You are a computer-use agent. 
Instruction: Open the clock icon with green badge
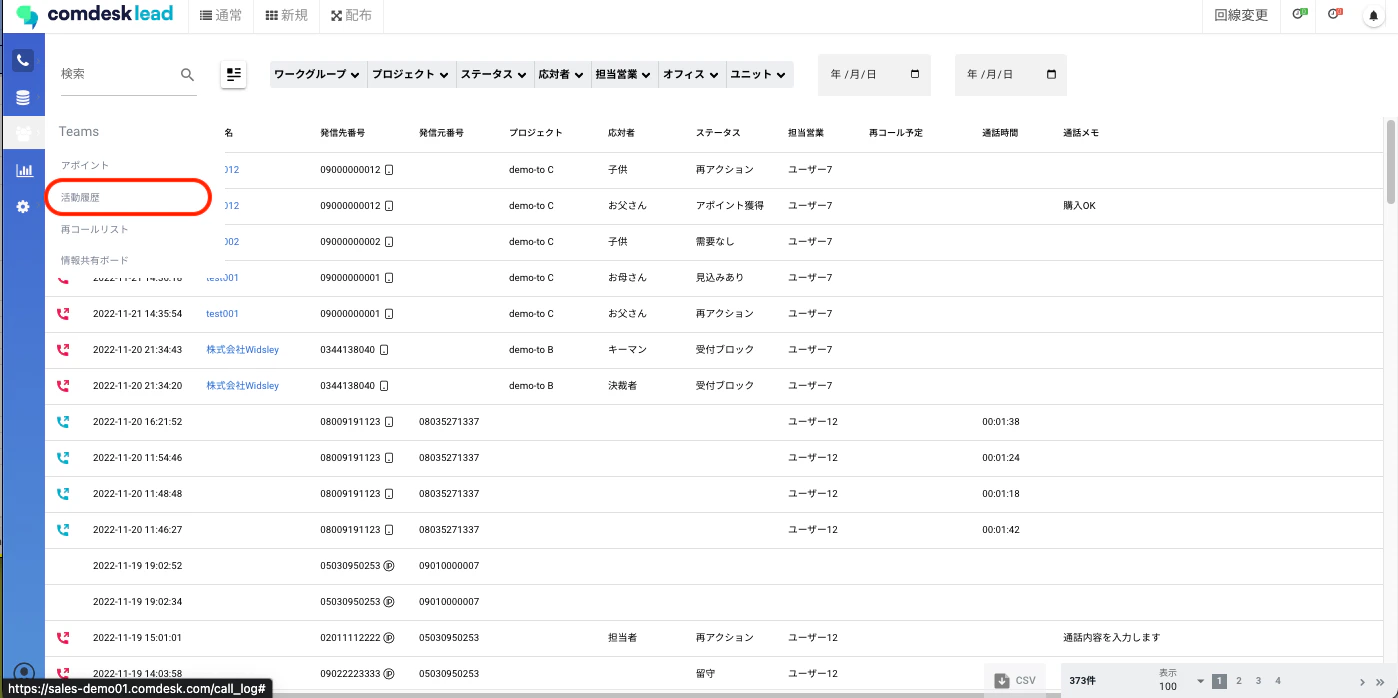[1300, 15]
